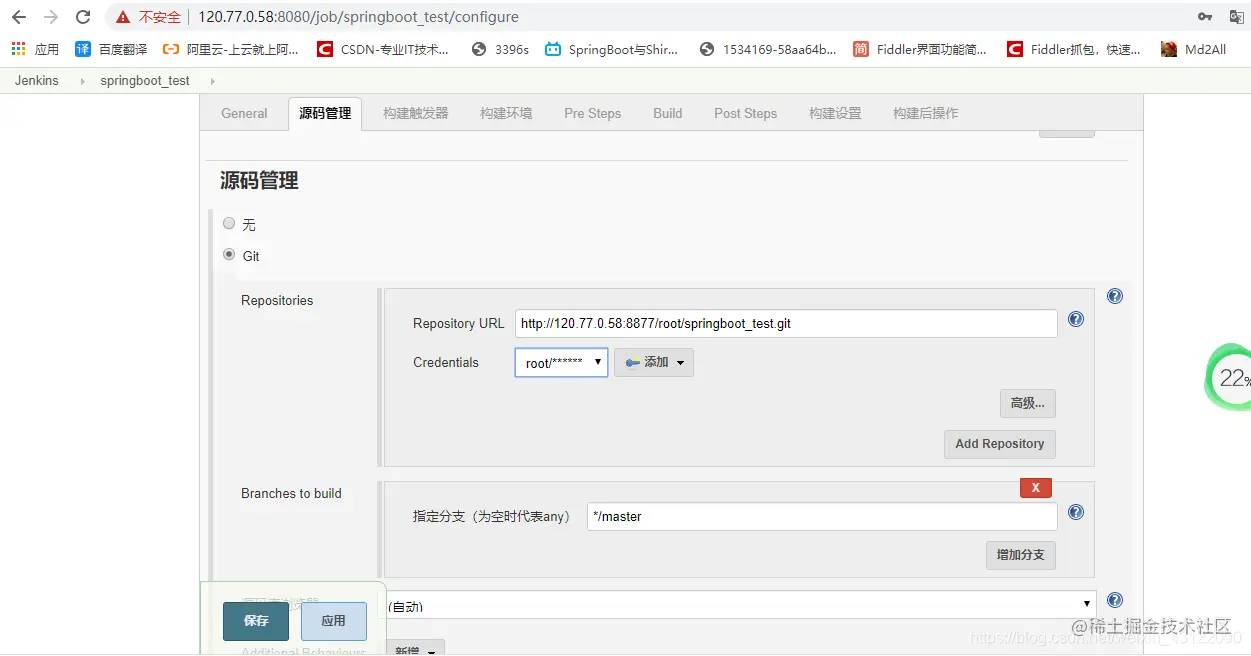This screenshot has width=1251, height=656.
Task: Open the 1534169-58aa64b bookmark
Action: 769,49
